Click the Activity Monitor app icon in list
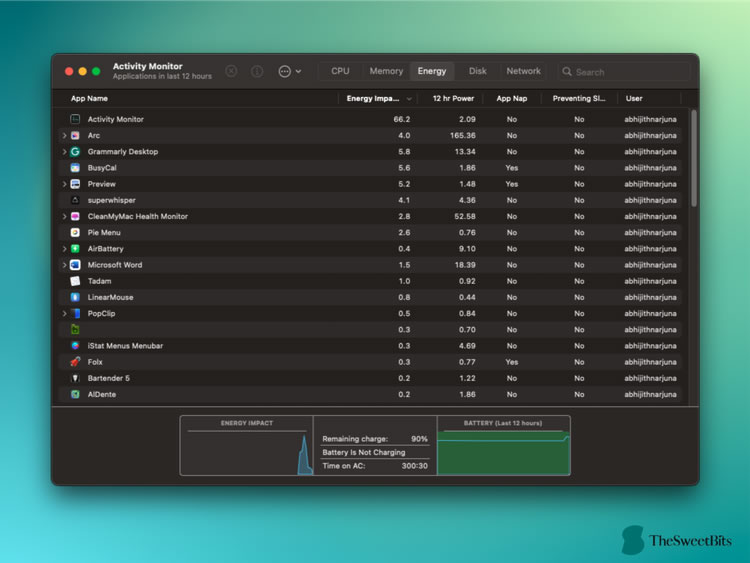 (x=75, y=119)
